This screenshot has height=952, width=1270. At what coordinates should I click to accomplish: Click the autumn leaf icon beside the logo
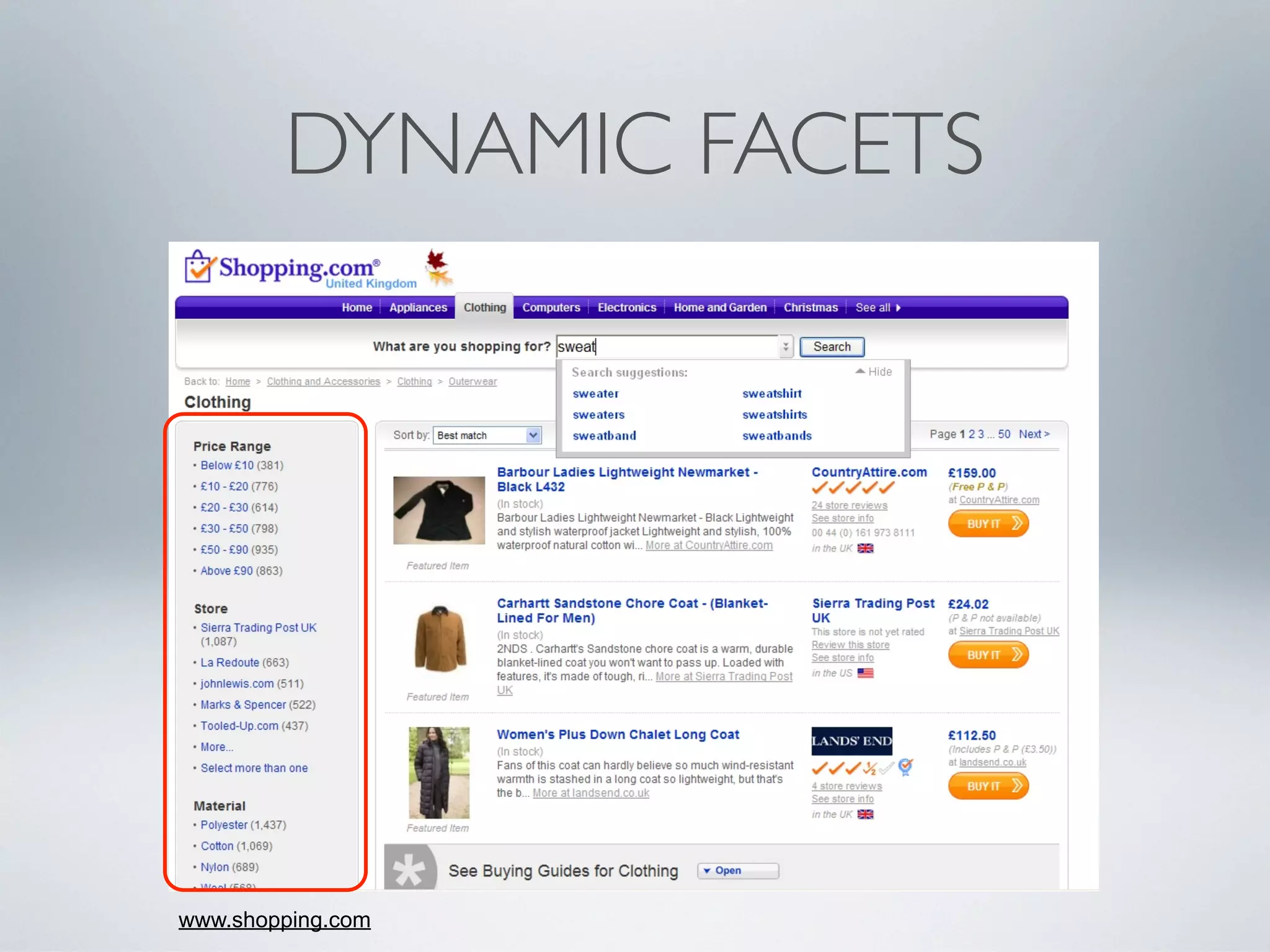point(438,268)
